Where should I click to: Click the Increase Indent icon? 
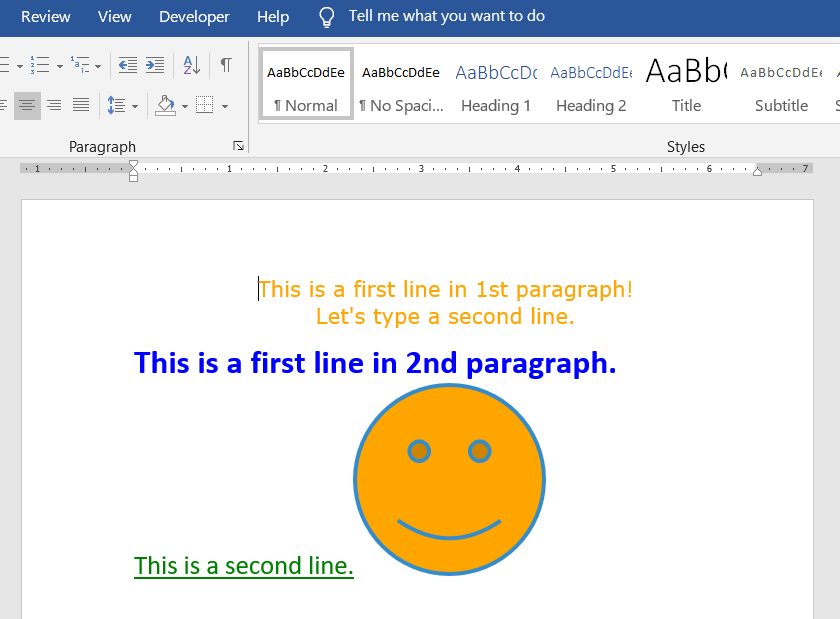(155, 65)
